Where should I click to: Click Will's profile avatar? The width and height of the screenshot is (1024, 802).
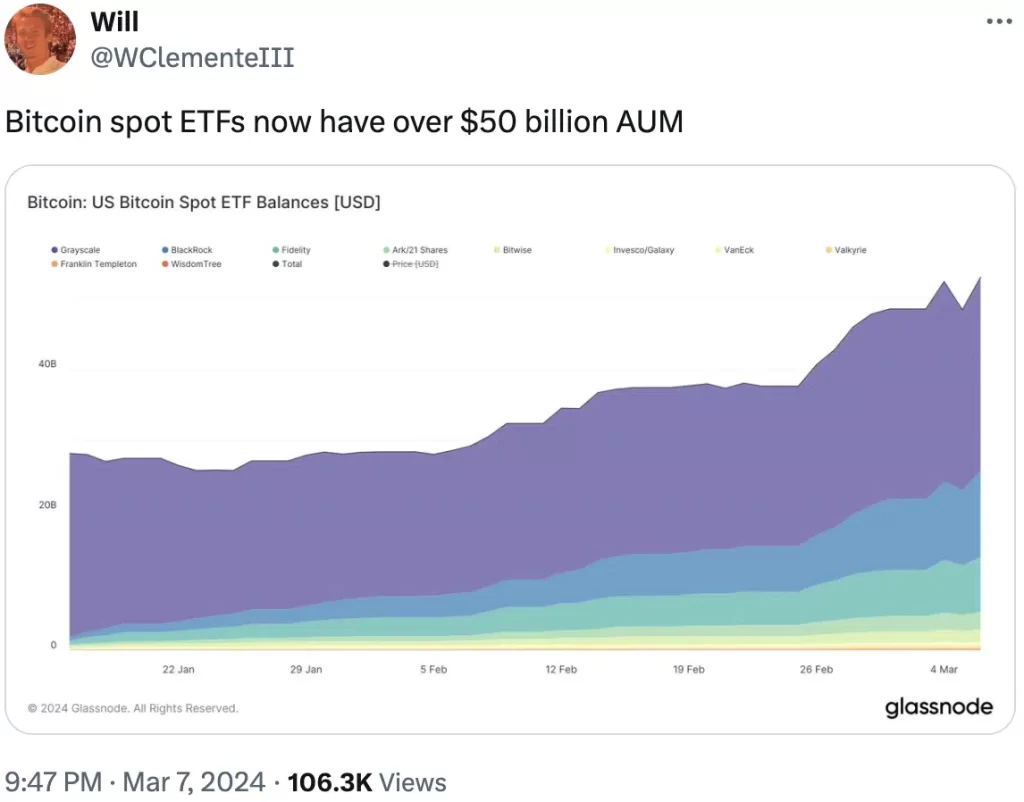[x=41, y=38]
